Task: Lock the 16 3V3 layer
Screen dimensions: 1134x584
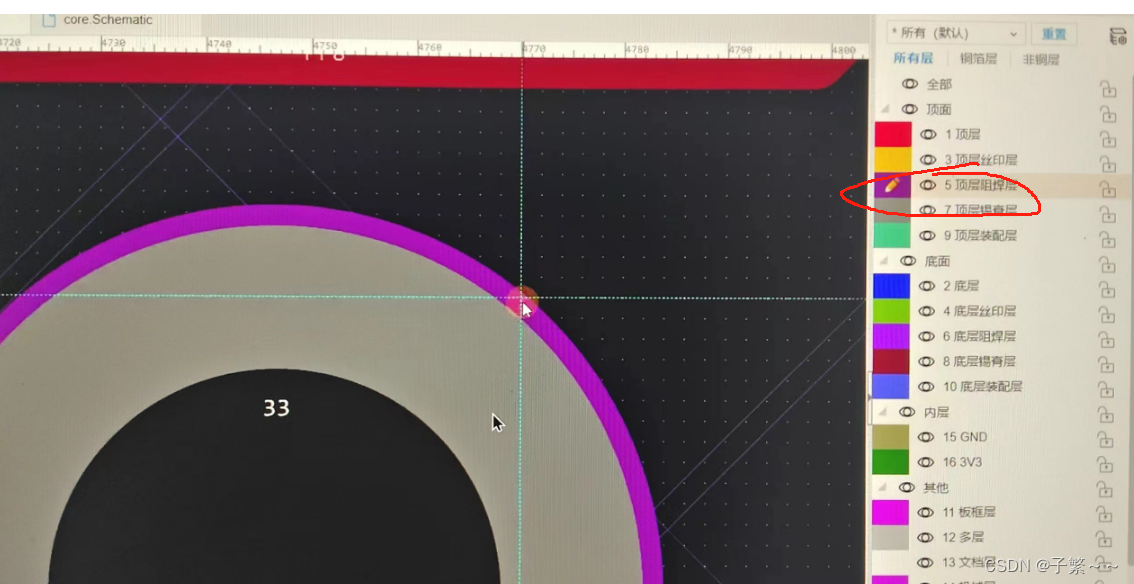Action: pyautogui.click(x=1107, y=465)
